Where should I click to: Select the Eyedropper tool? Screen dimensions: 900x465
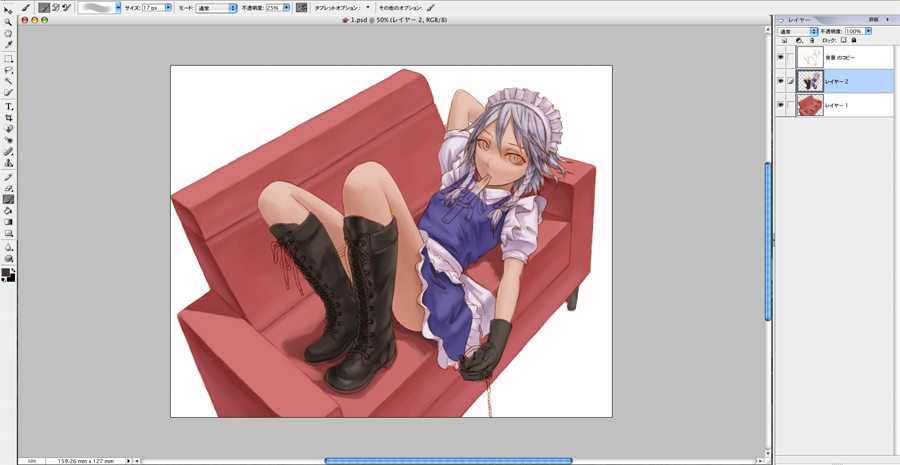pos(8,44)
